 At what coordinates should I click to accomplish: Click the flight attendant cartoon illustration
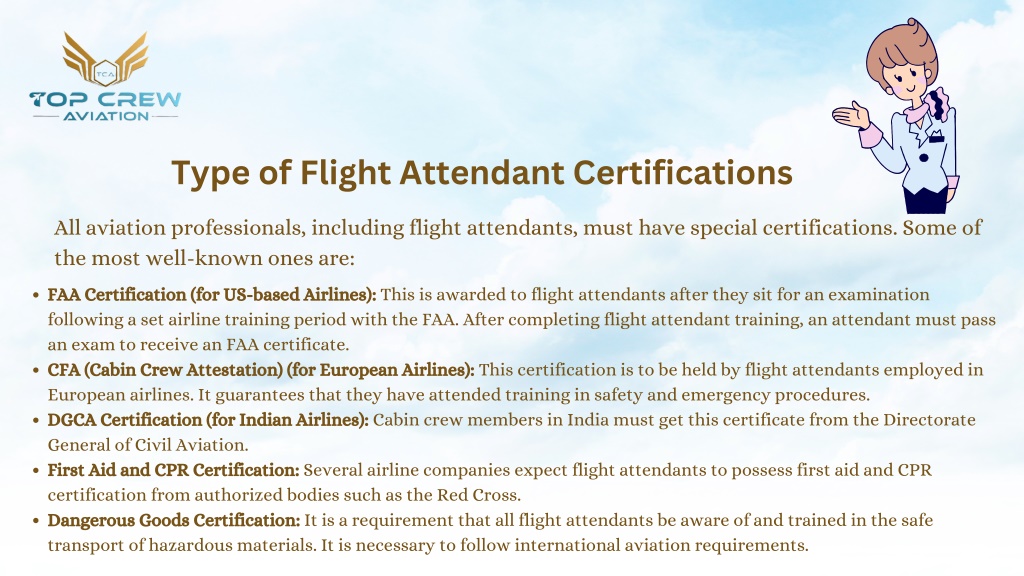point(896,116)
